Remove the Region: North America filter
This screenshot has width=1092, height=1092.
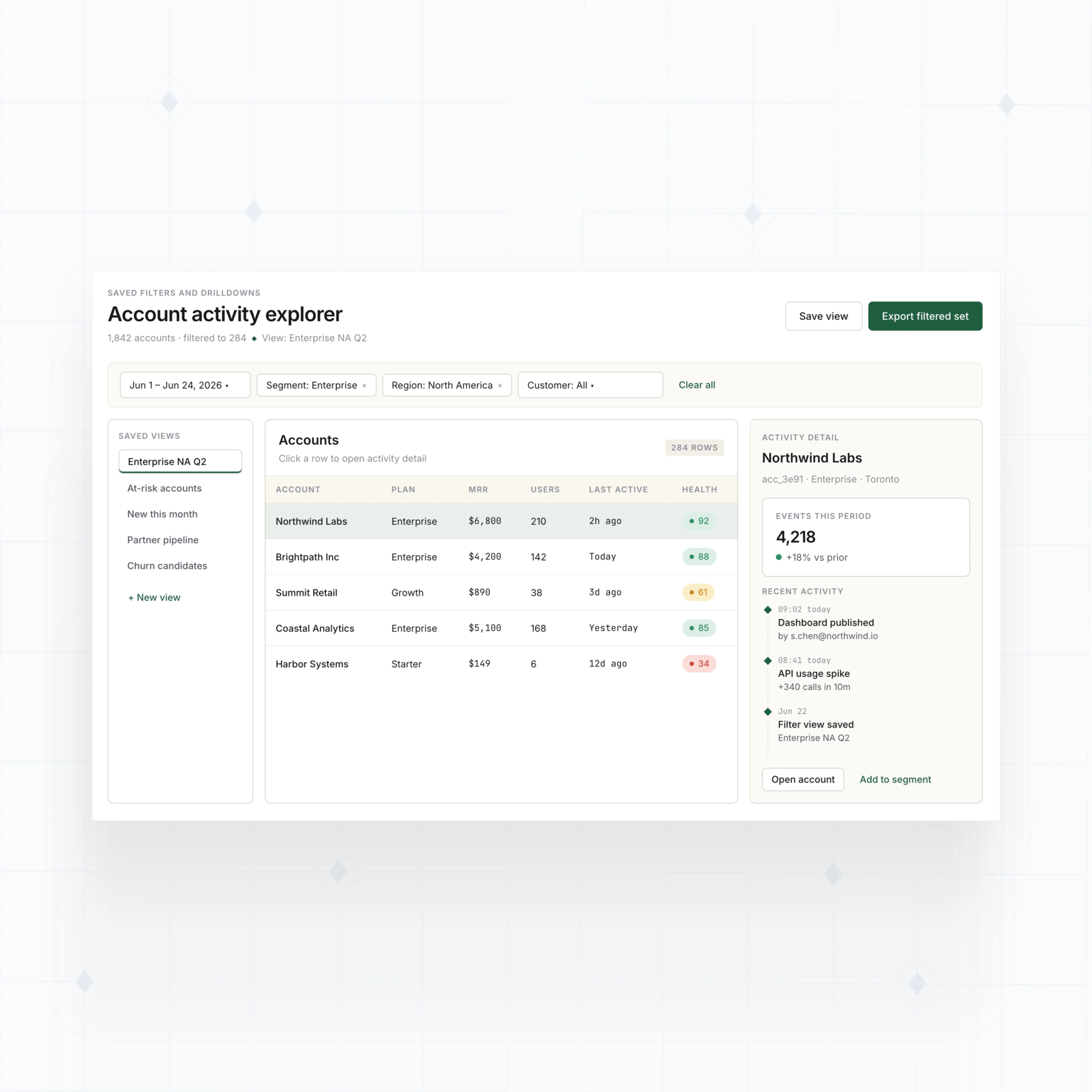500,385
